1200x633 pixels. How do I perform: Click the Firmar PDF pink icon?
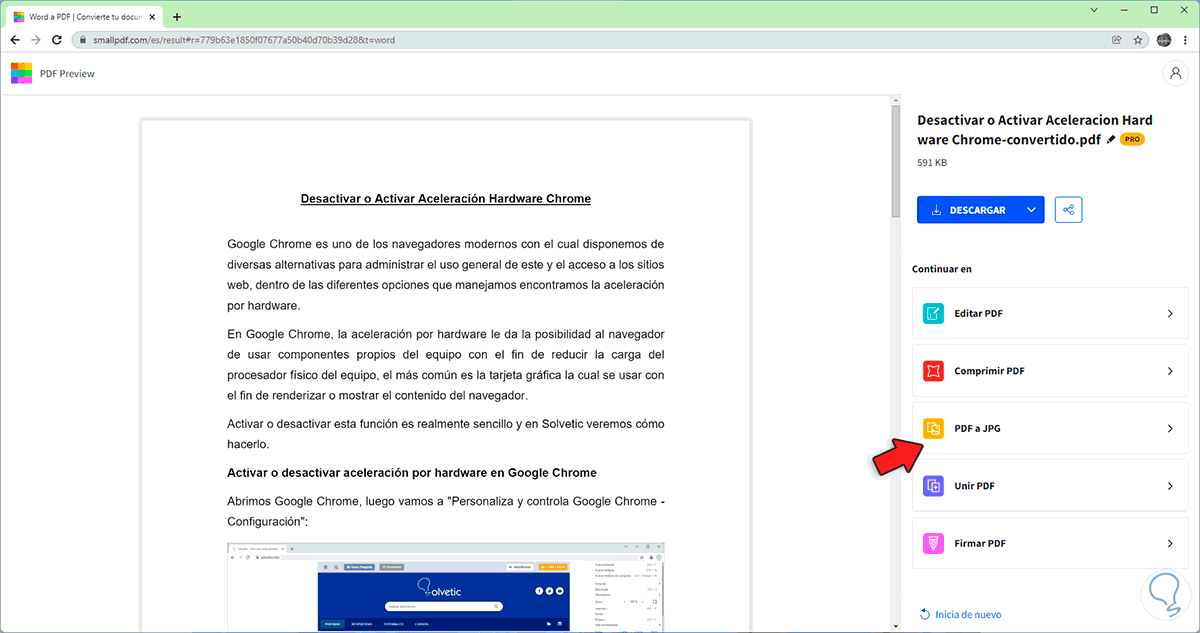coord(933,543)
